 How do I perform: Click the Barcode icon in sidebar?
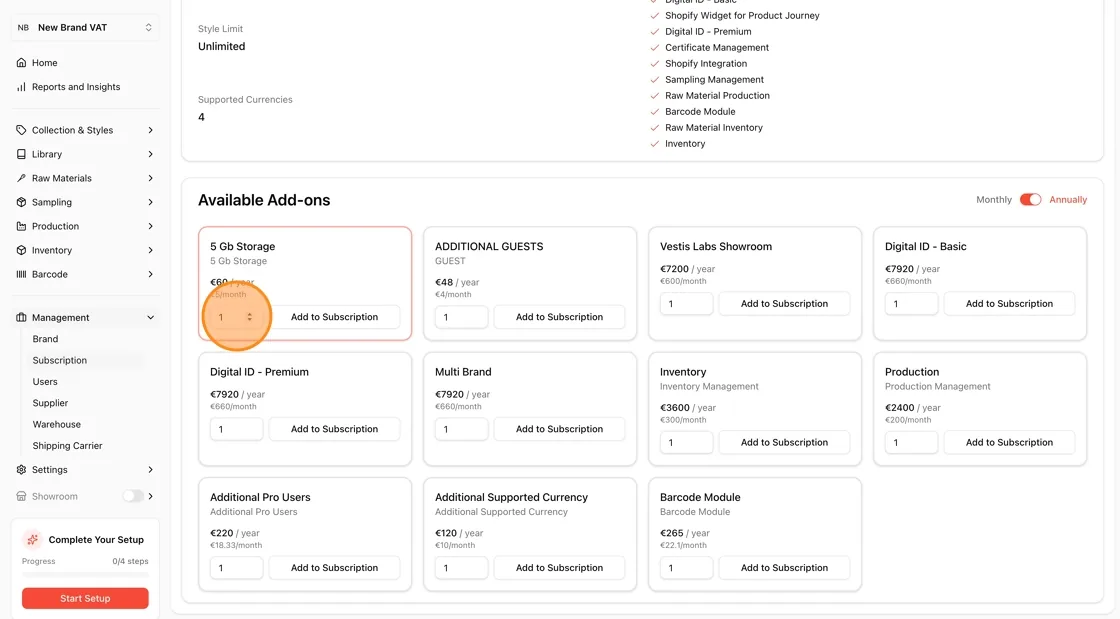(x=21, y=274)
